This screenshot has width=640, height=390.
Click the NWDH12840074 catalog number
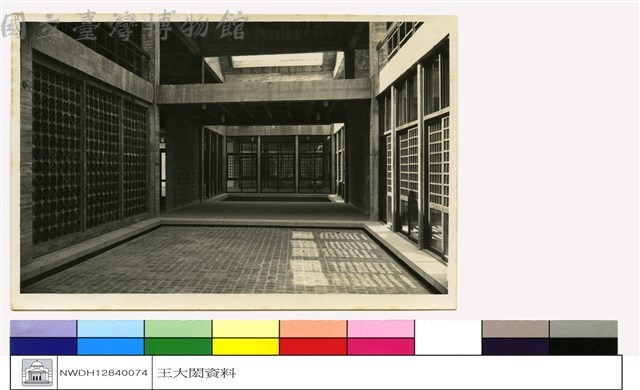[x=104, y=373]
